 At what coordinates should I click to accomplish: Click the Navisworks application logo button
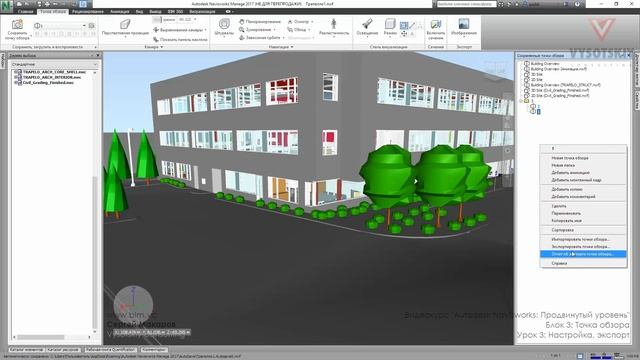click(7, 6)
